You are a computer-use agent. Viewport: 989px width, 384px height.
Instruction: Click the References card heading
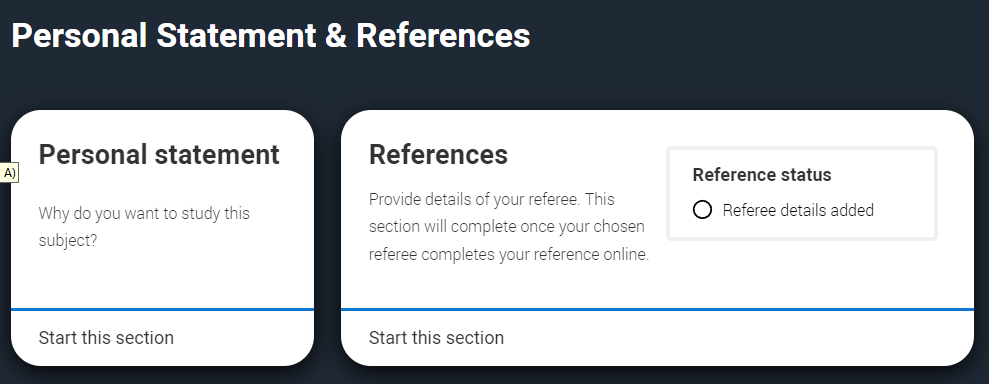tap(438, 154)
